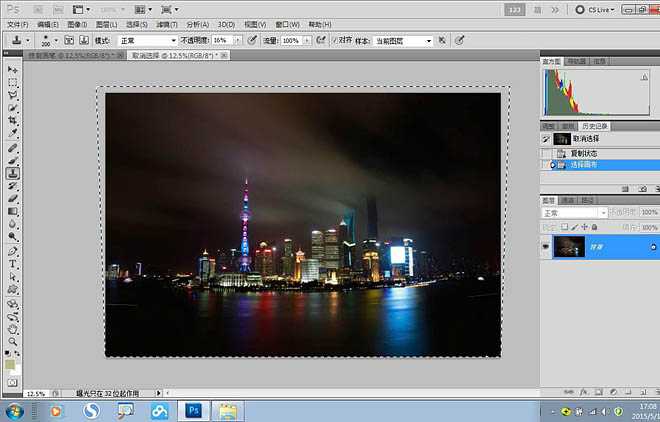The image size is (660, 422).
Task: Open the 模式 blend mode dropdown
Action: [147, 40]
